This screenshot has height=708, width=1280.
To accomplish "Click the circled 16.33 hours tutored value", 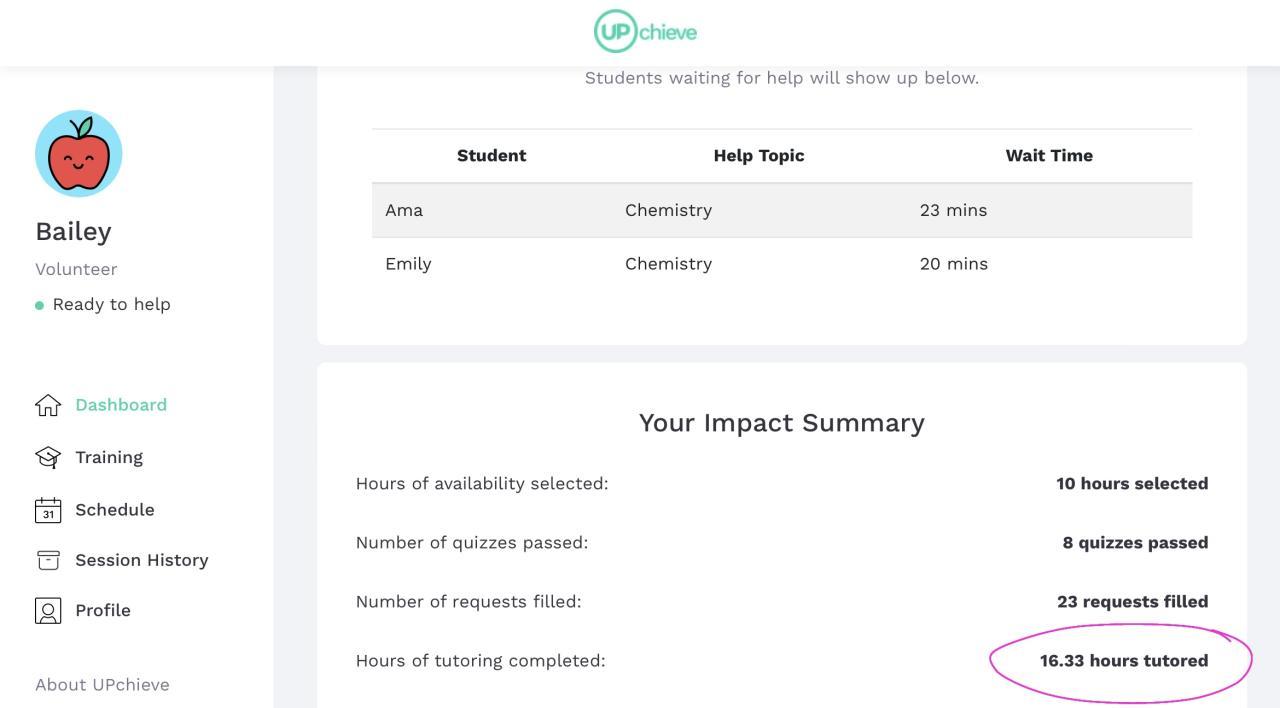I will [1123, 661].
